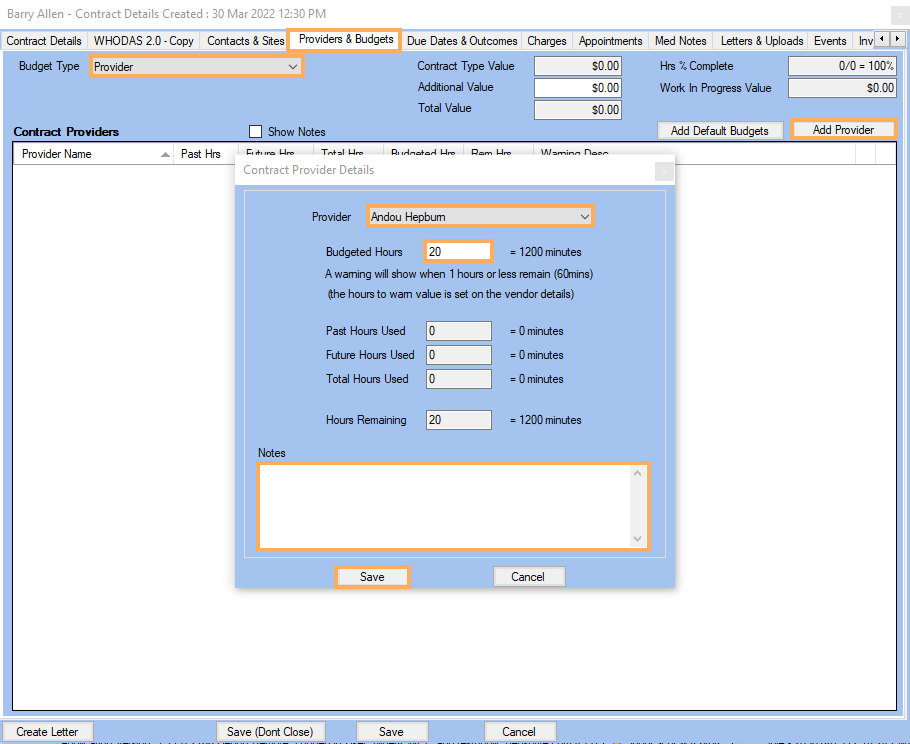Click sort arrow in Provider Name column
The height and width of the screenshot is (744, 910).
165,155
